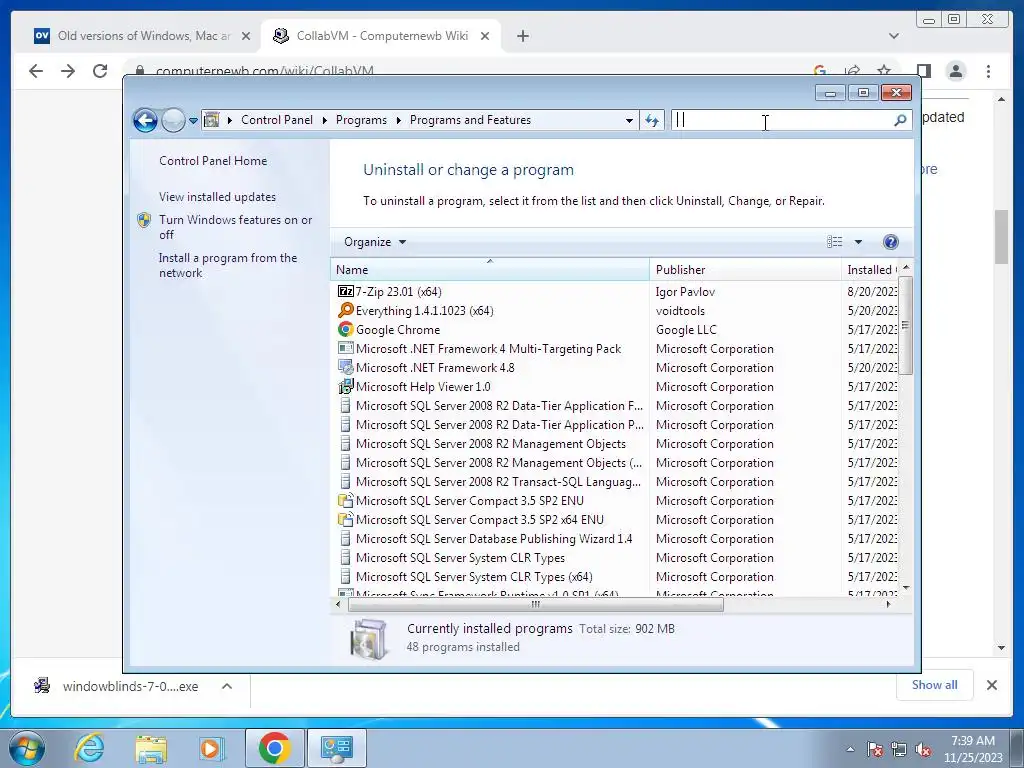Click the program list vertical scrollbar thumb

(905, 325)
